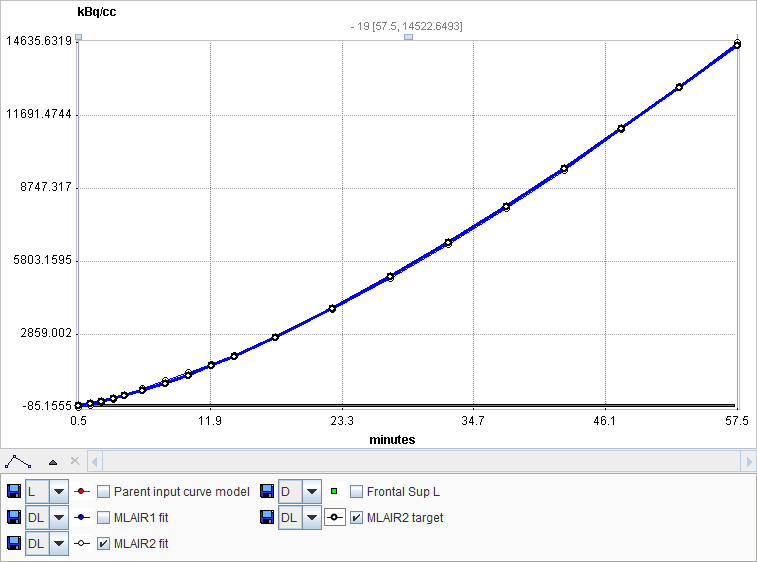
Task: Click the 'MLAIR2 target' label
Action: pyautogui.click(x=405, y=518)
